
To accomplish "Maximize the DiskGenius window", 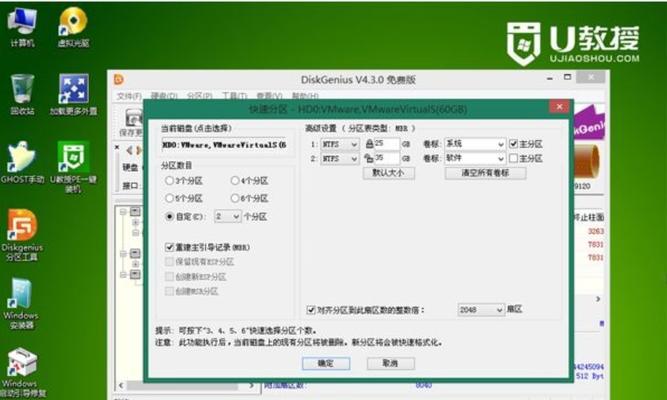I will pos(567,77).
